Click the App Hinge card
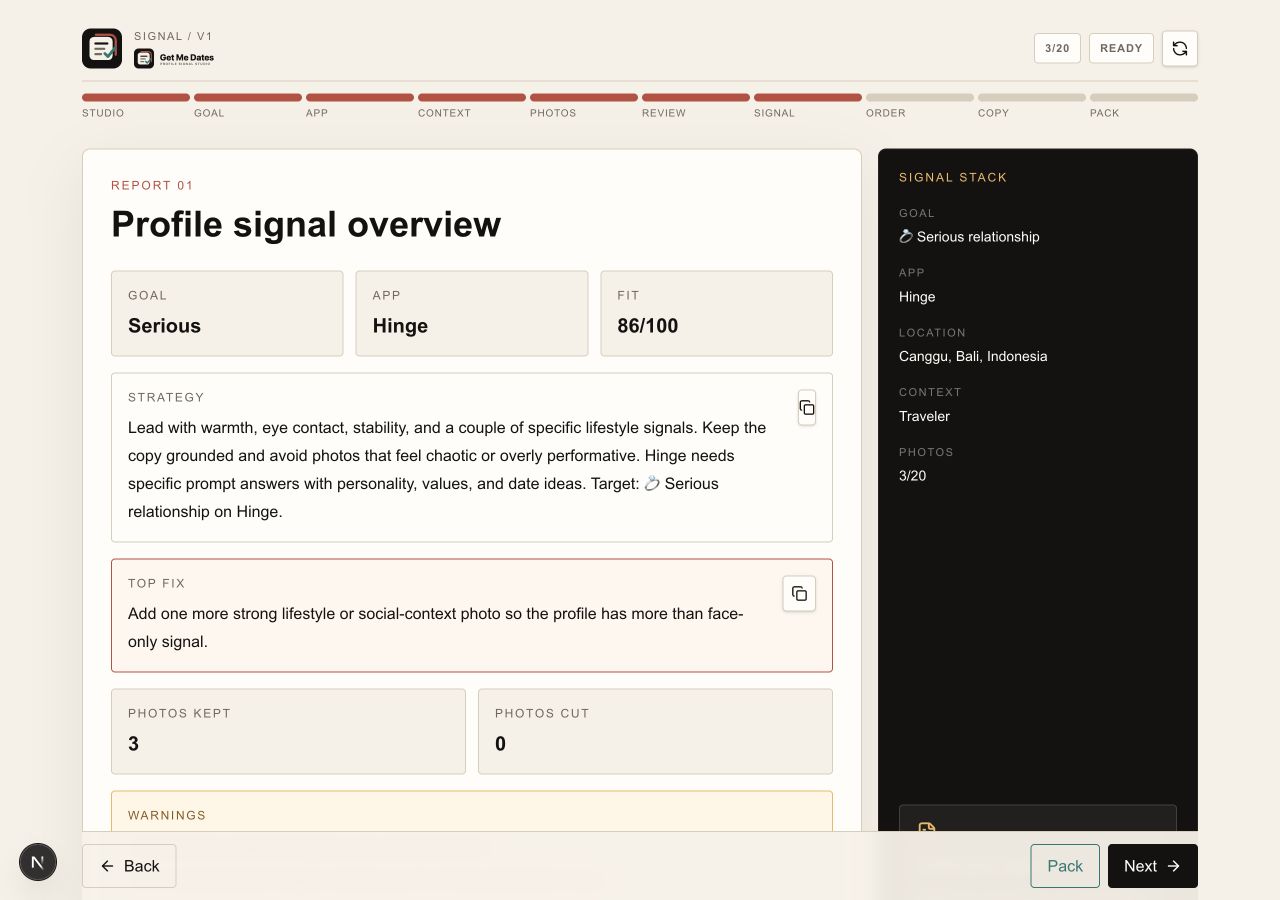1280x900 pixels. point(472,313)
